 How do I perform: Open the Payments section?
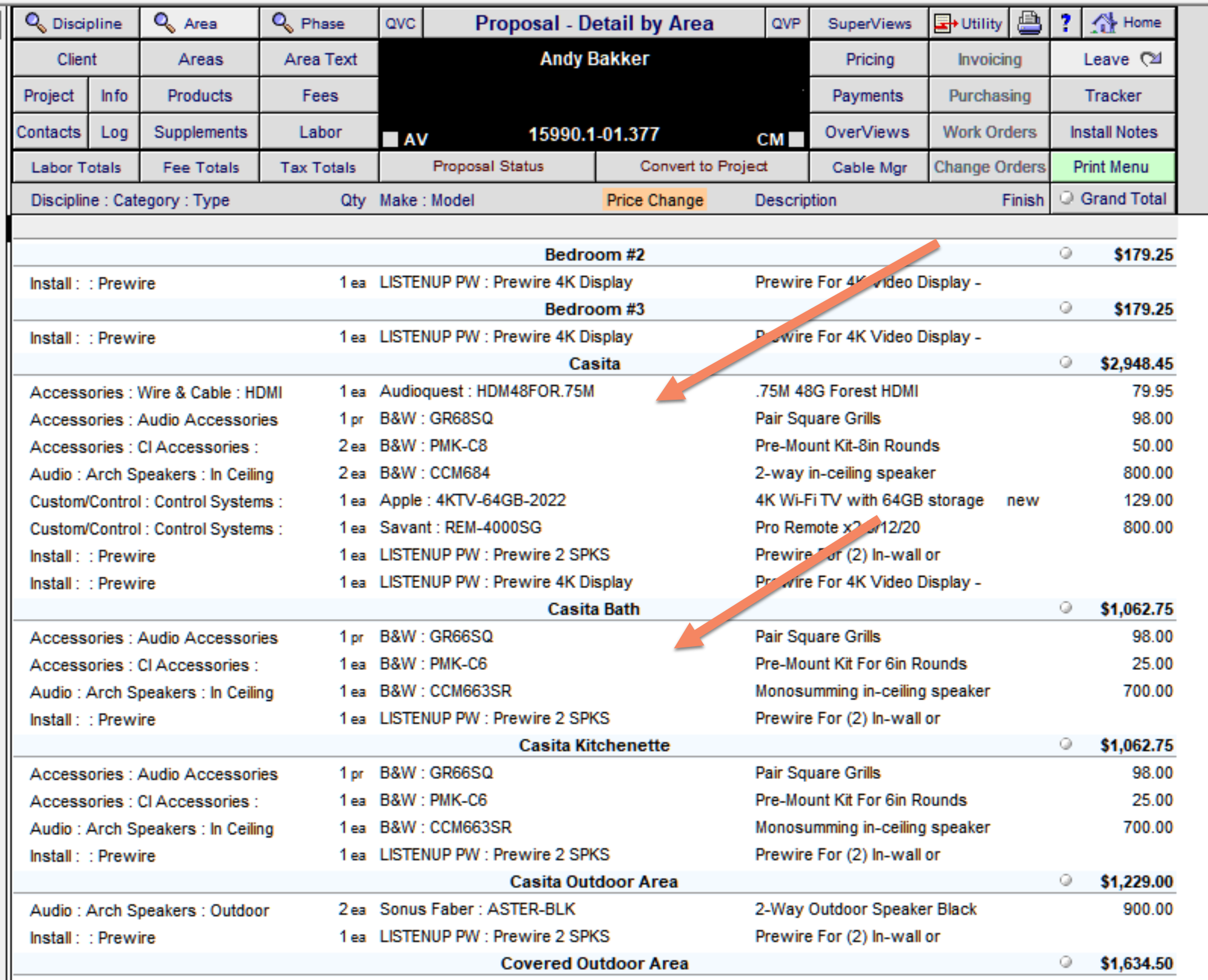[x=869, y=96]
